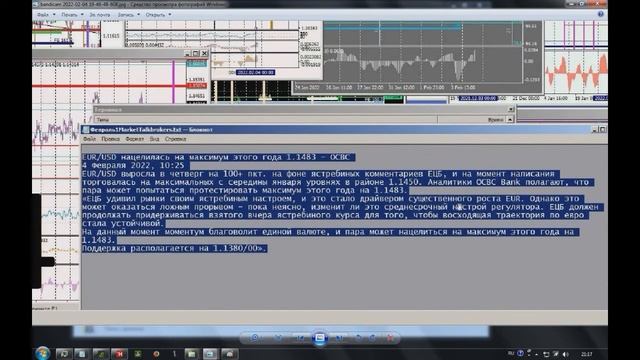This screenshot has height=360, width=640.
Task: Click the green square taskbar icon
Action: (138, 354)
